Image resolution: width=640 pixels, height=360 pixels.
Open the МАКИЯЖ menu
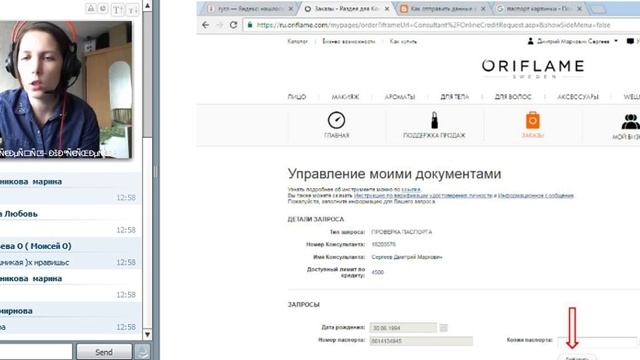[x=345, y=97]
